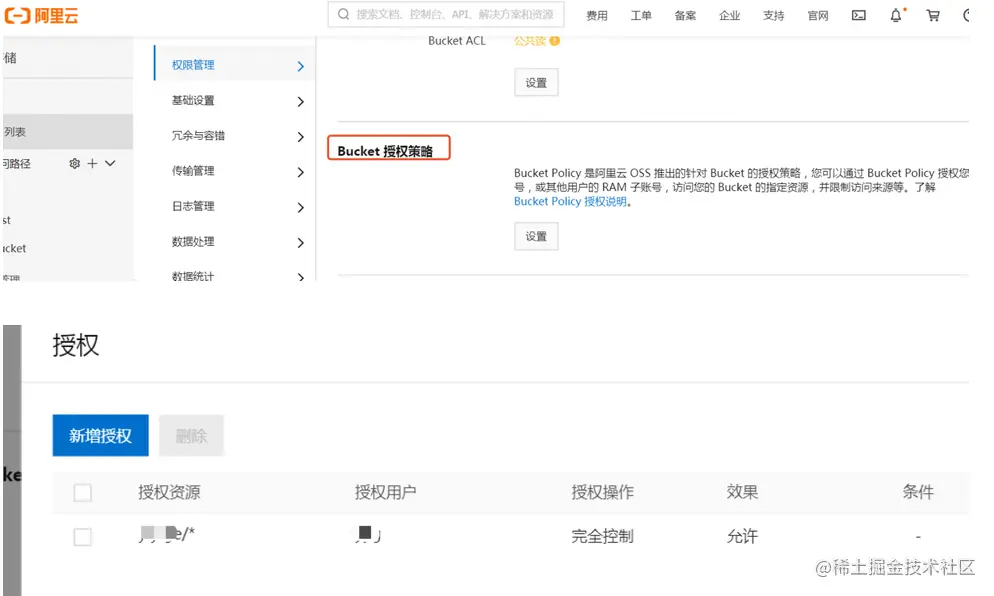This screenshot has width=994, height=596.
Task: Select the 列表 item in left panel
Action: 68,131
